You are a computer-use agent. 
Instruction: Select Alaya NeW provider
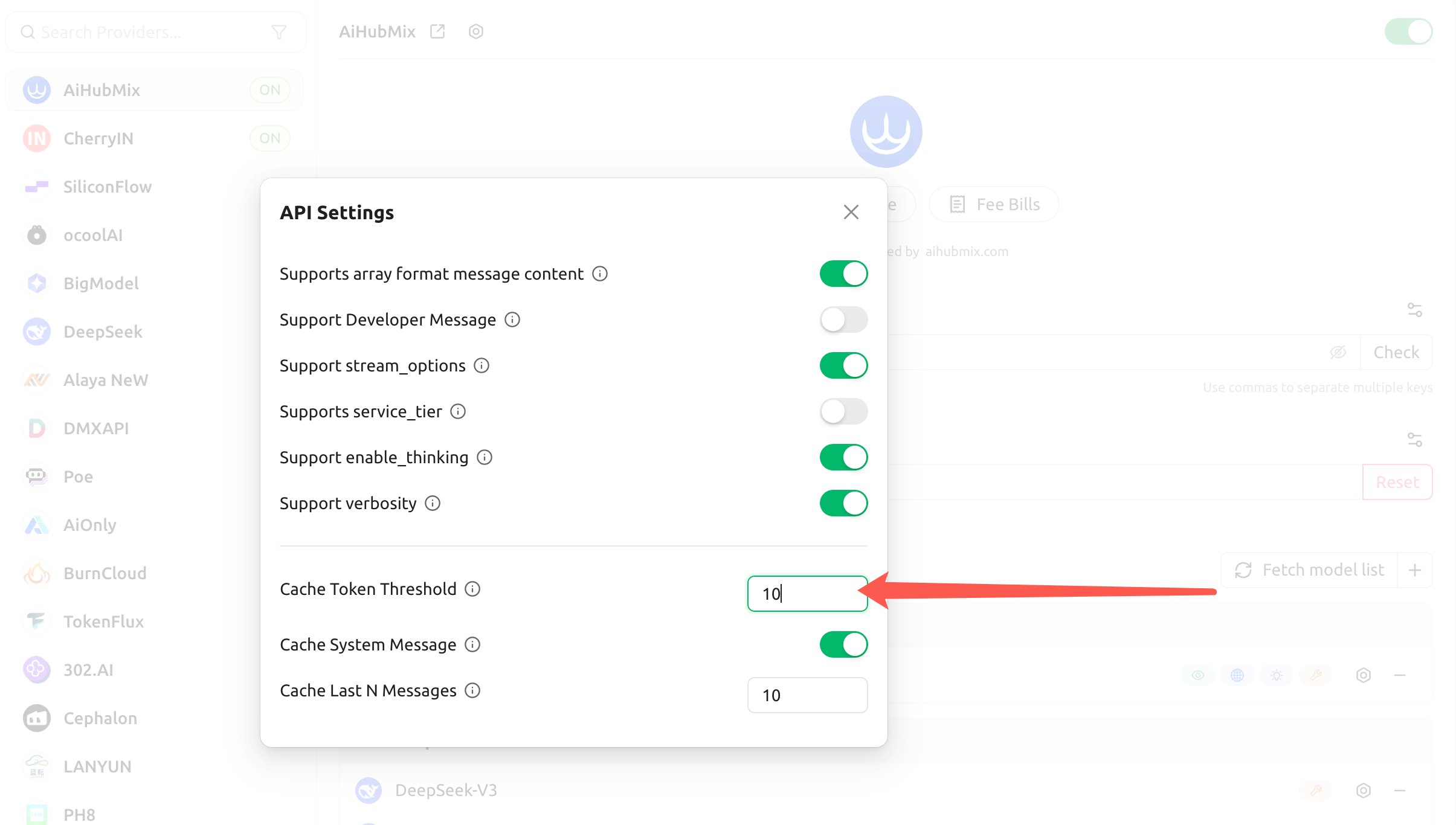point(133,380)
